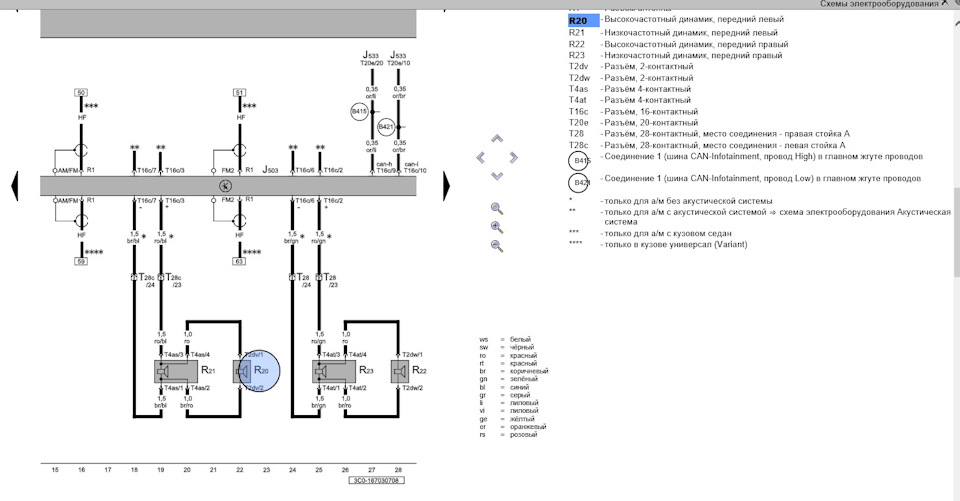Pan the diagram right with the right chevron
Viewport: 960px width, 501px height.
coord(514,157)
